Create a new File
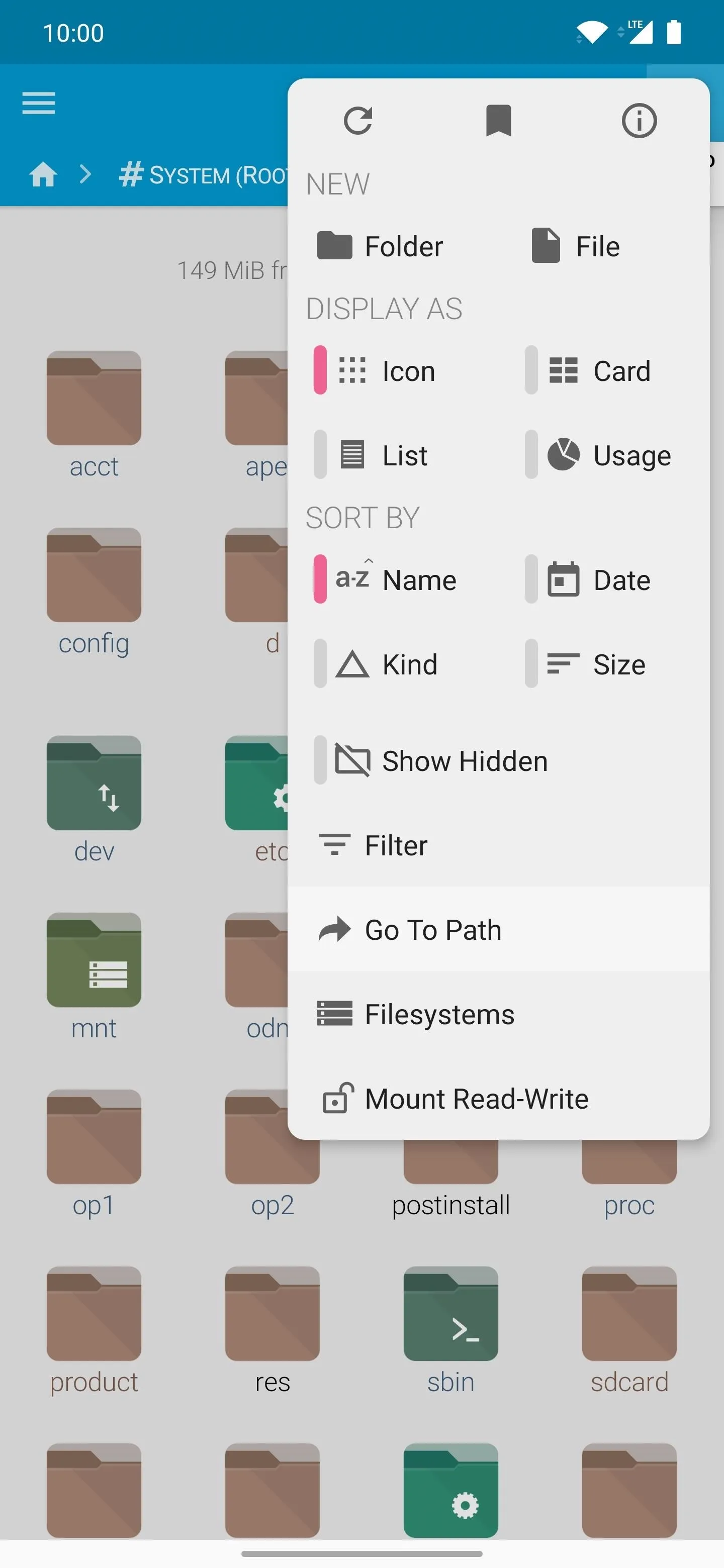The height and width of the screenshot is (1568, 724). point(575,247)
